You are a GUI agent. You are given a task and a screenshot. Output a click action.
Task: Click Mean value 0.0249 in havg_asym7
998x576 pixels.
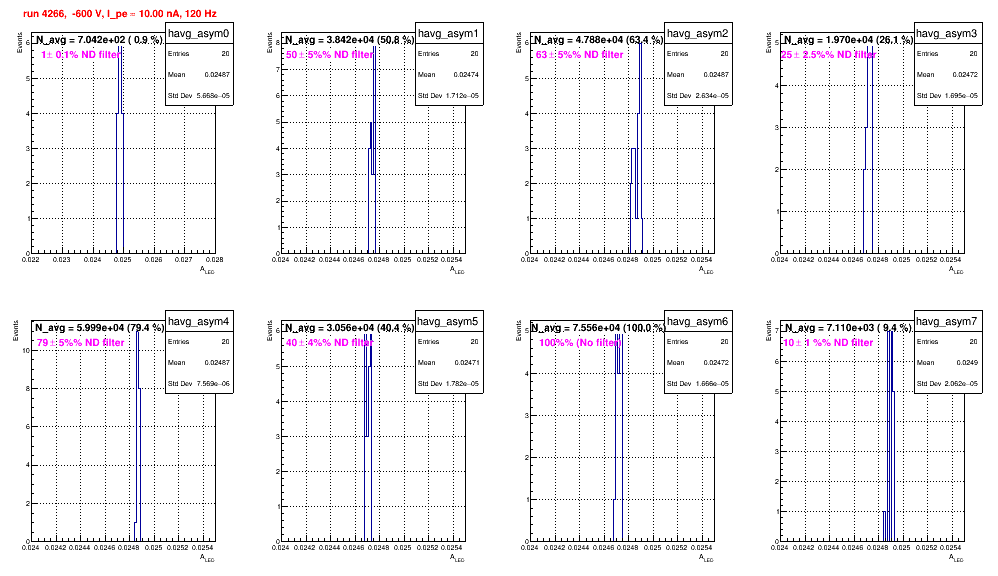tap(967, 362)
